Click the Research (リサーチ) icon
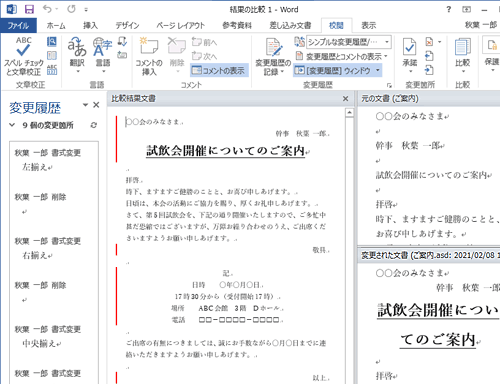 52,41
